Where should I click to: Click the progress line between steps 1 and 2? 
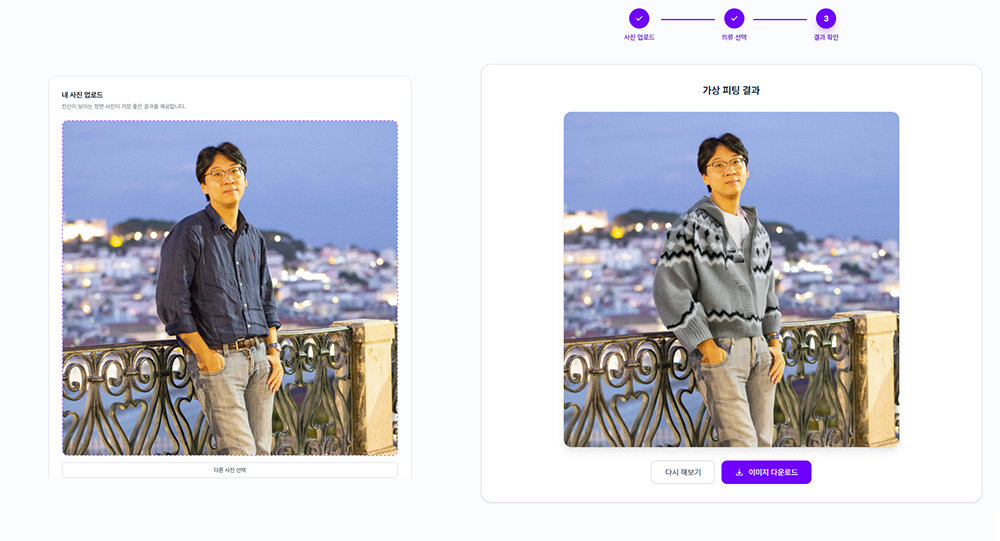coord(687,19)
